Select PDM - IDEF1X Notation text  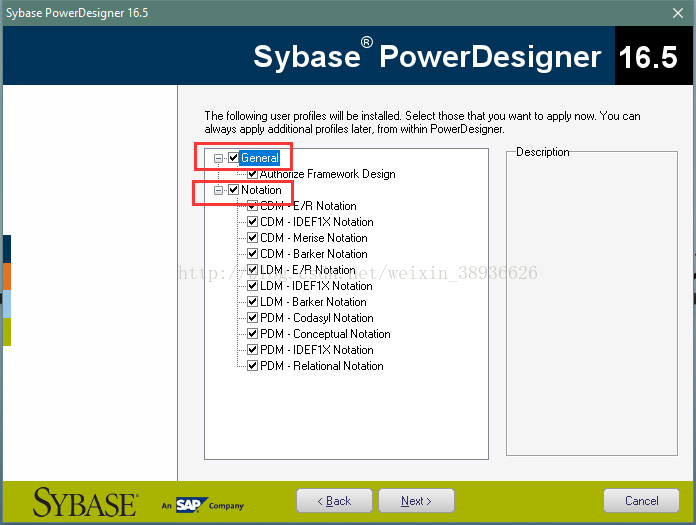(317, 349)
